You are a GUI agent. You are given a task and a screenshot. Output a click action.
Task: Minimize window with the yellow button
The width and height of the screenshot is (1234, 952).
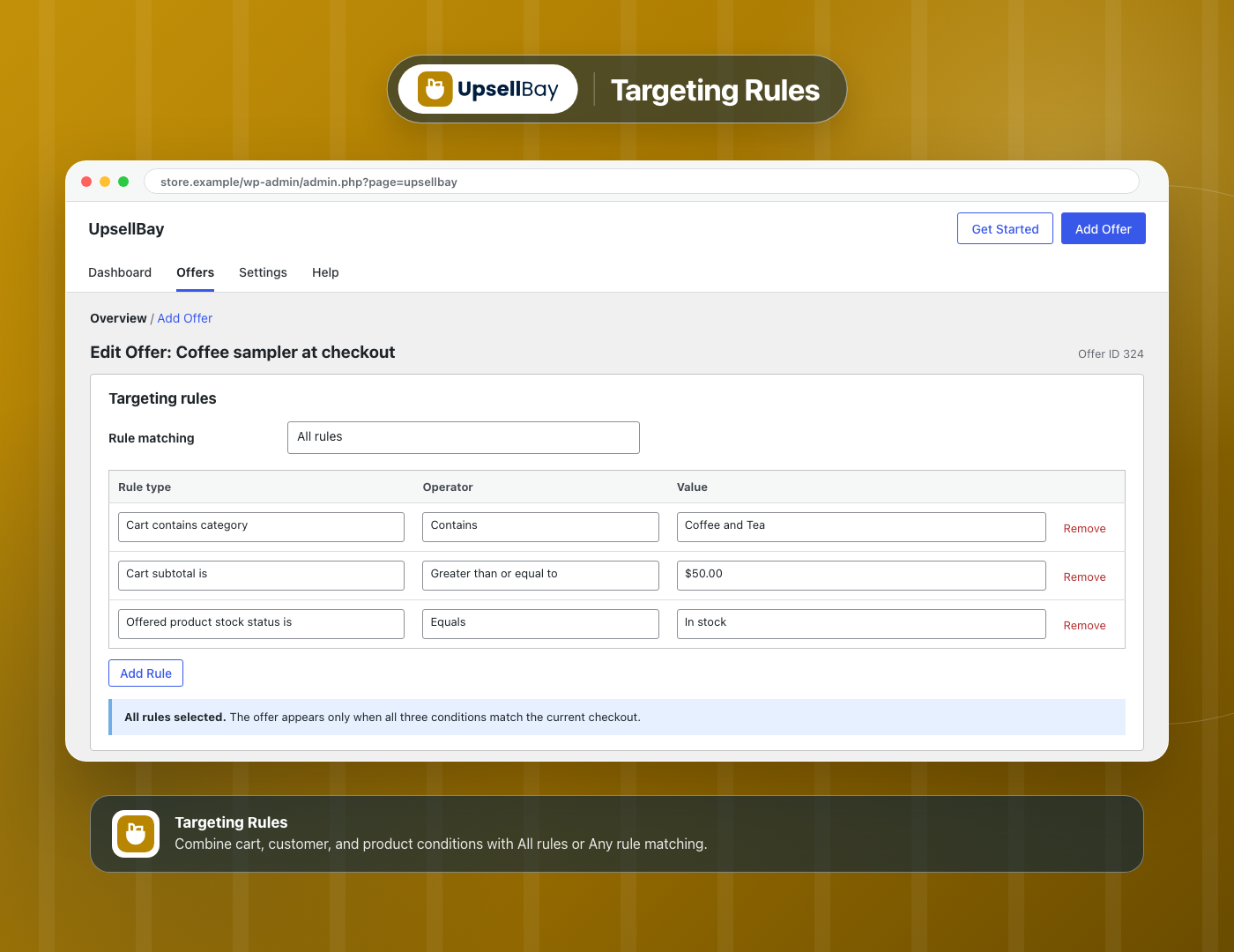click(105, 182)
